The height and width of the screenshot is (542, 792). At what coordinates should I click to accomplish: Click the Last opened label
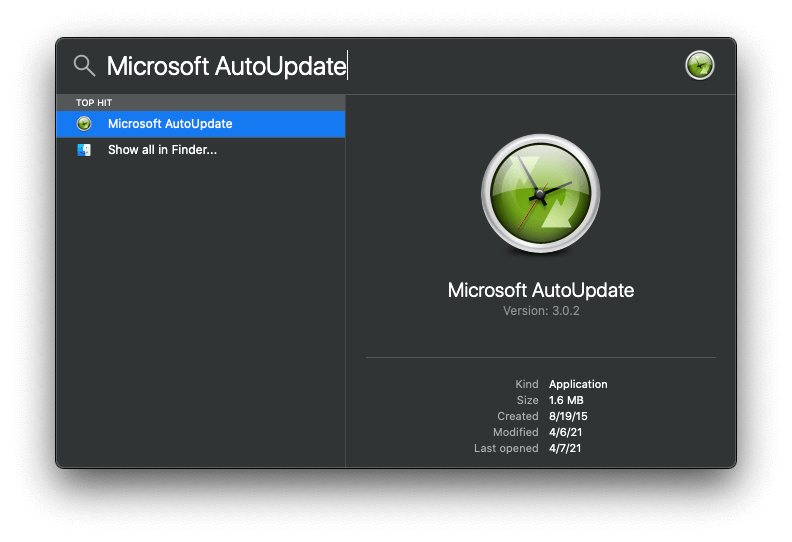(506, 449)
